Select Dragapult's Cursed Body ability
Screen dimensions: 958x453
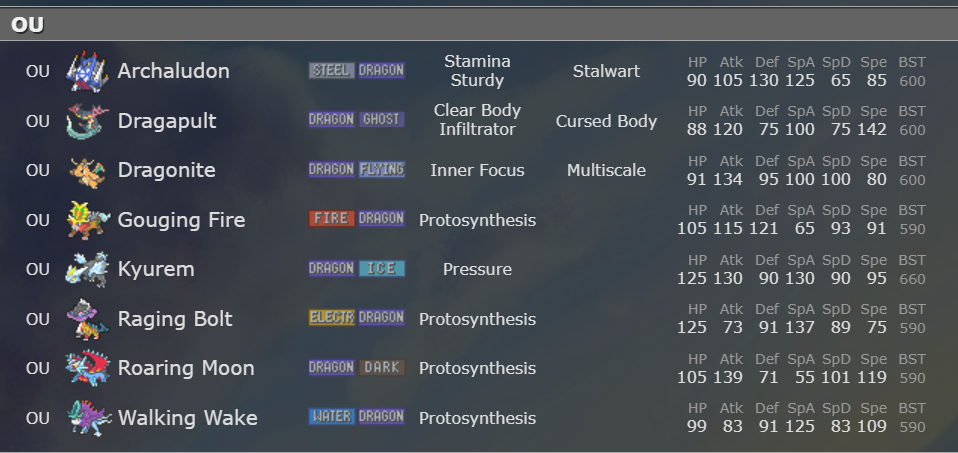click(606, 121)
